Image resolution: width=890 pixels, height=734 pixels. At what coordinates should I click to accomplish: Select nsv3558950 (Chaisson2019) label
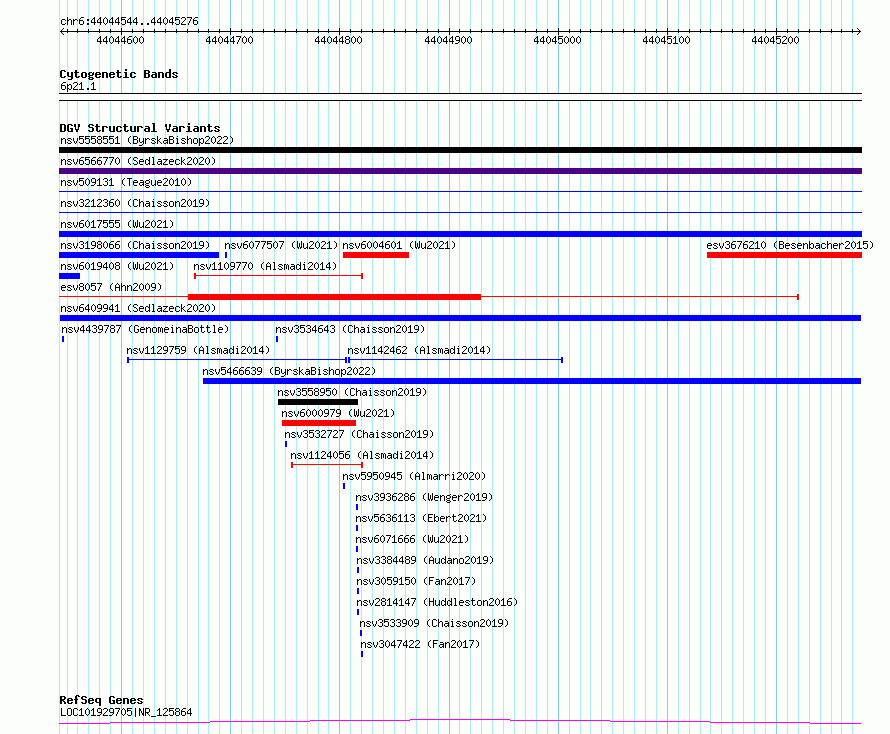(x=352, y=392)
